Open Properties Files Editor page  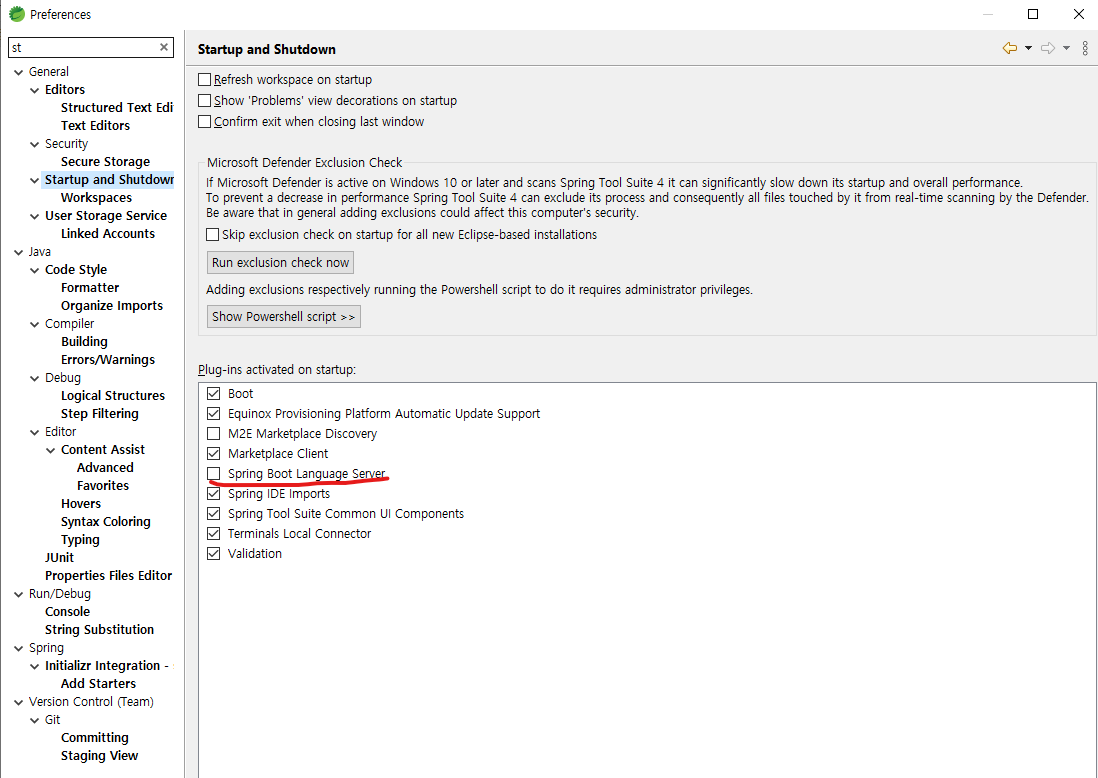108,576
